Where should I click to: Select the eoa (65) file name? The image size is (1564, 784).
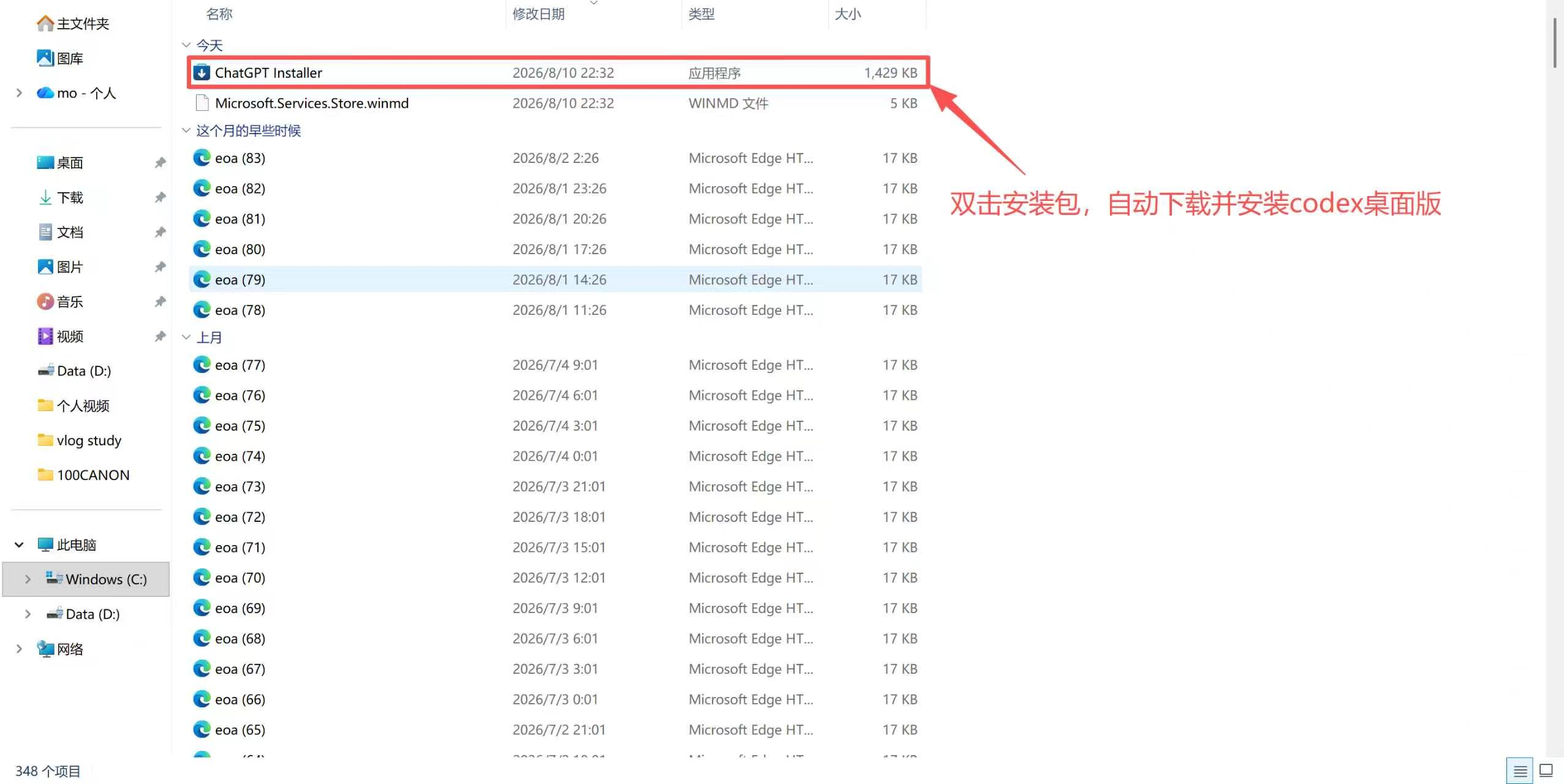point(240,729)
